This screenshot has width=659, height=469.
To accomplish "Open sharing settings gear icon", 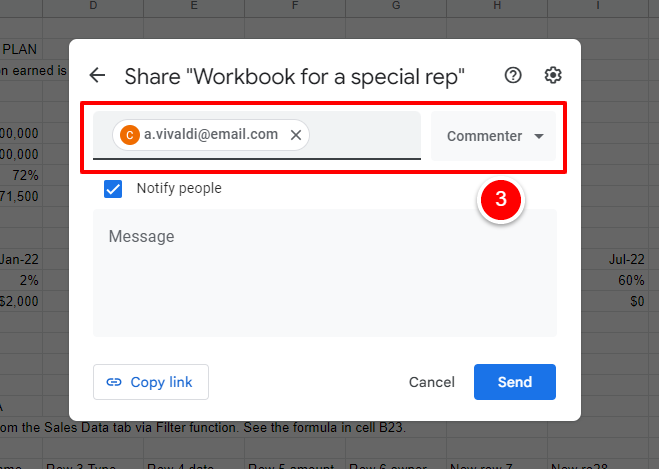I will pos(553,76).
